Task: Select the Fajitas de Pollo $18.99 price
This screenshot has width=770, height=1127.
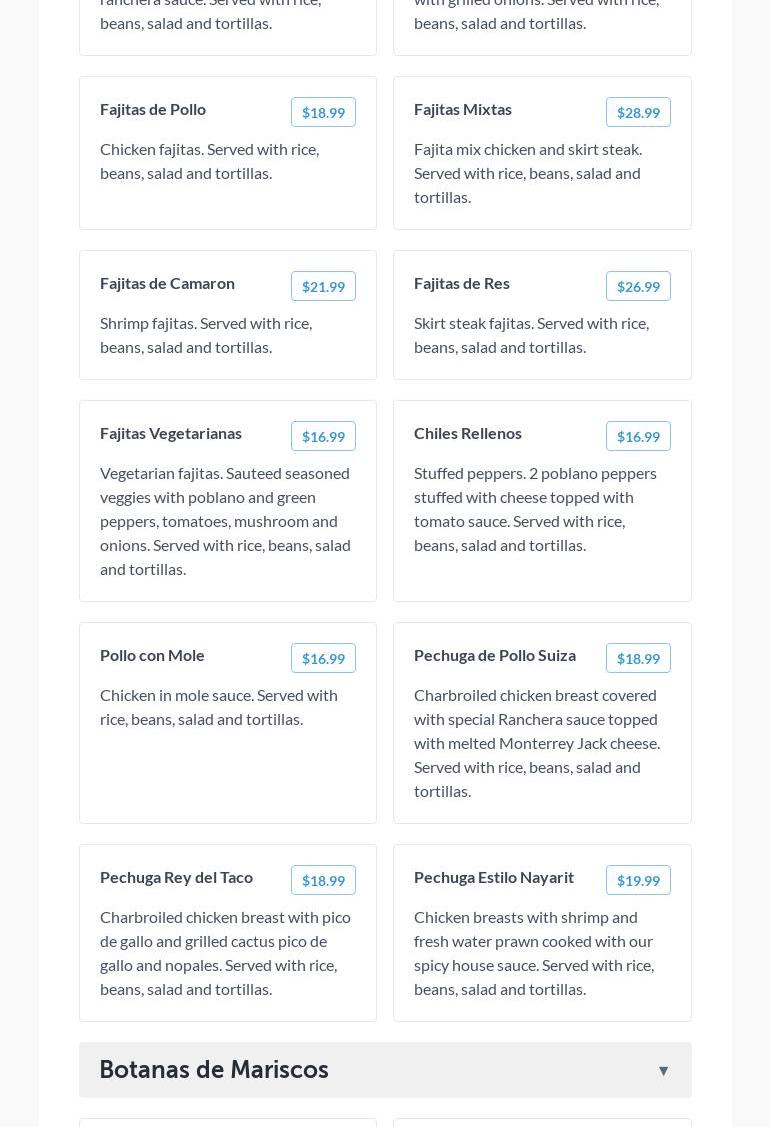Action: [x=323, y=112]
